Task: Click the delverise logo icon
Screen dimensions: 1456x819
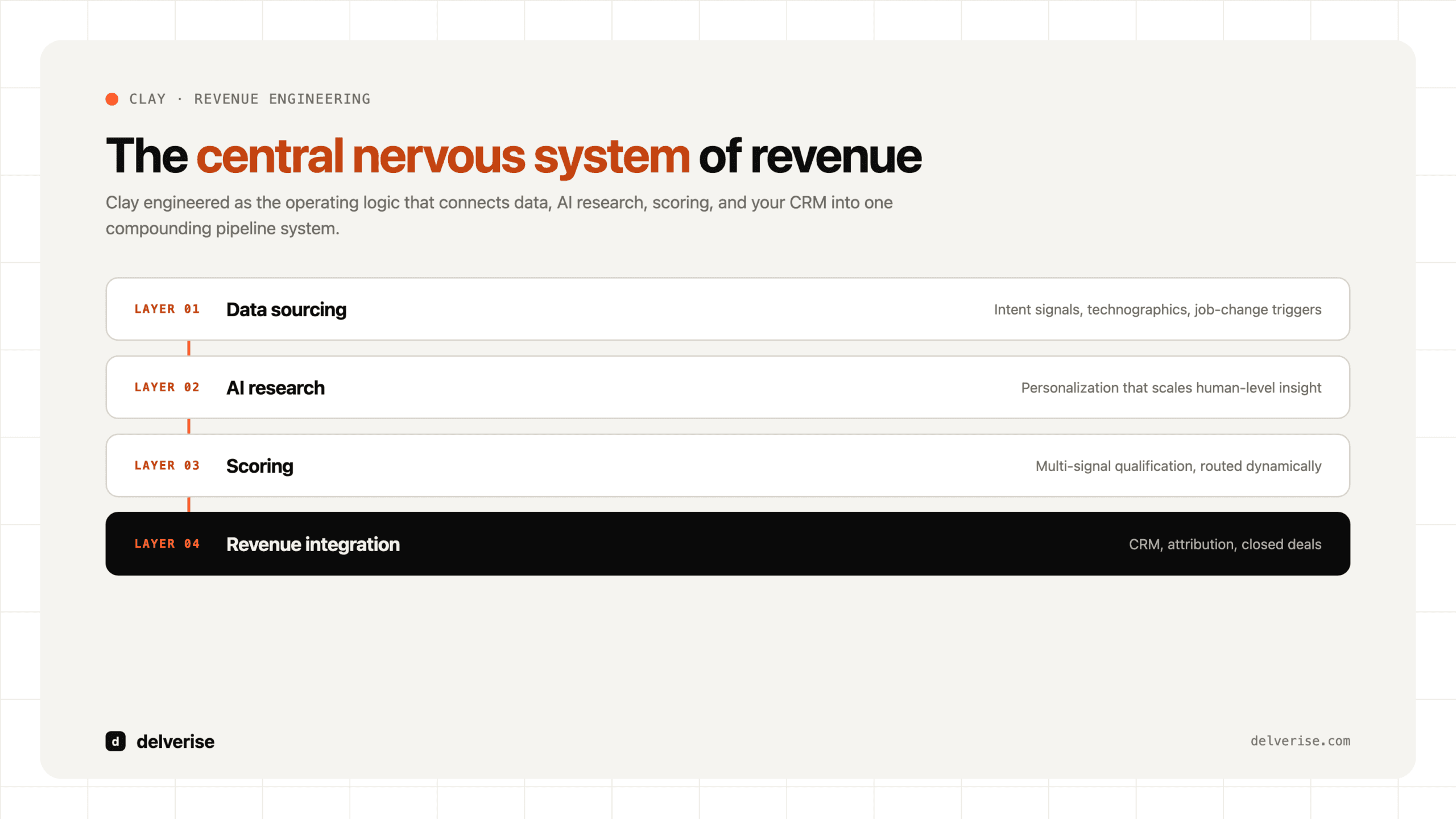Action: coord(115,741)
